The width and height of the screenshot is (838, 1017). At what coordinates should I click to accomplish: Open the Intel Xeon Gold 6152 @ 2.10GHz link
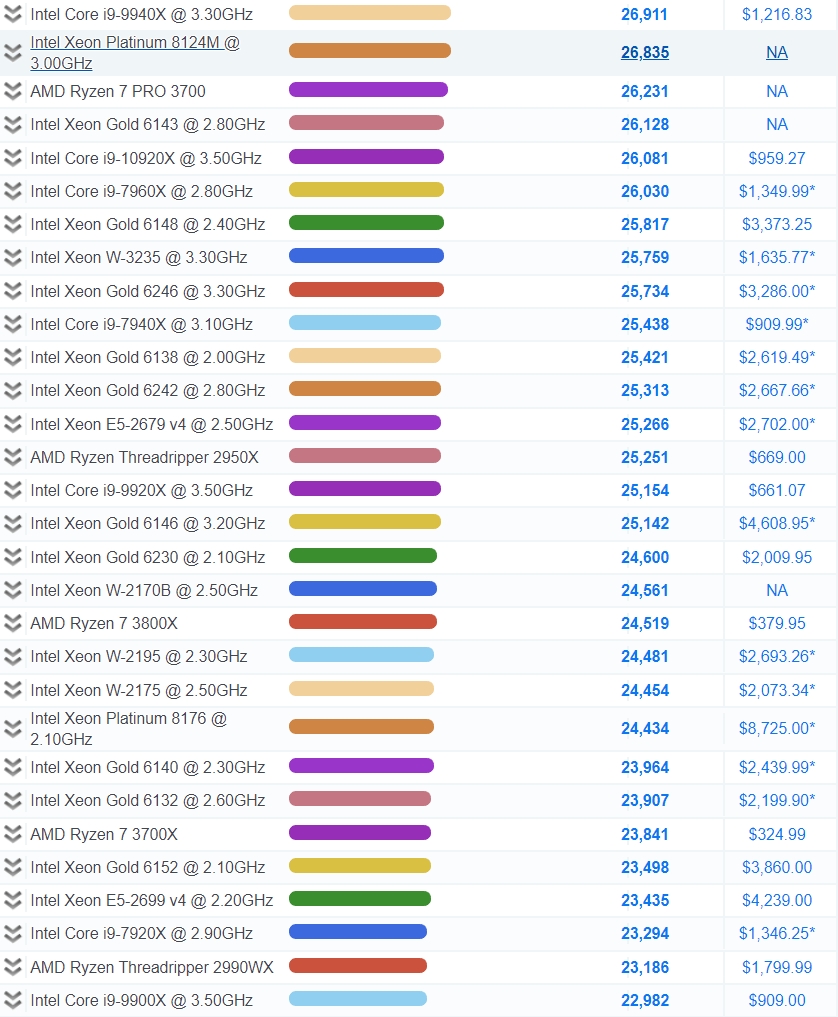click(x=148, y=867)
